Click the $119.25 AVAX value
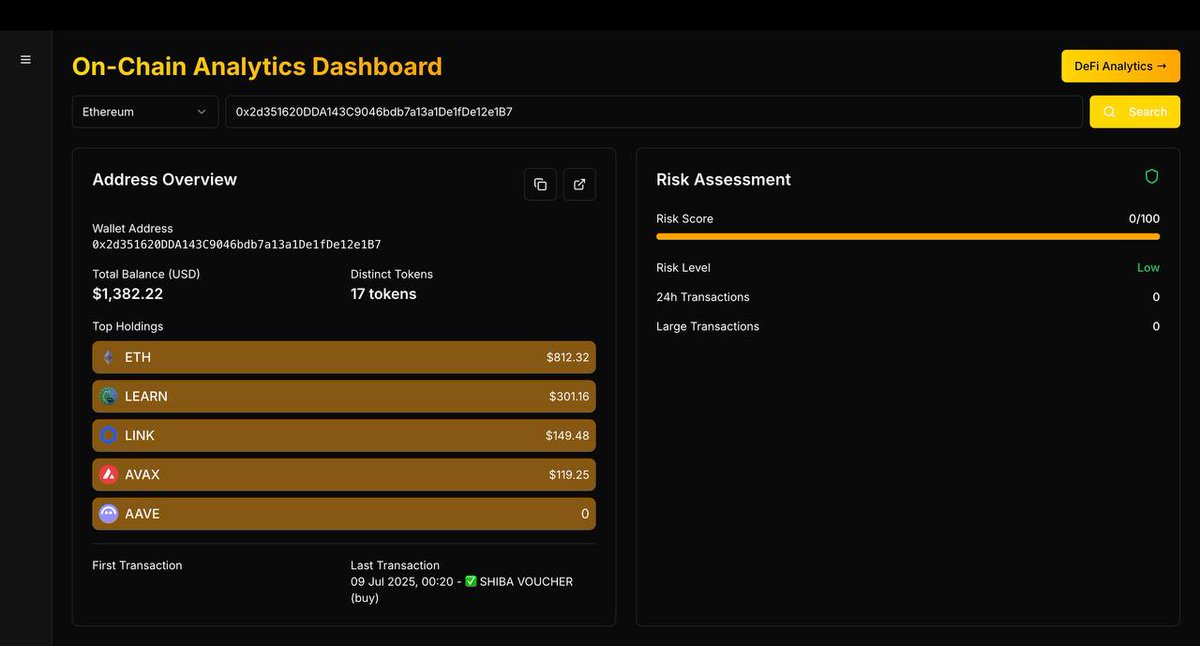Screen dimensions: 1200x646 (x=569, y=474)
